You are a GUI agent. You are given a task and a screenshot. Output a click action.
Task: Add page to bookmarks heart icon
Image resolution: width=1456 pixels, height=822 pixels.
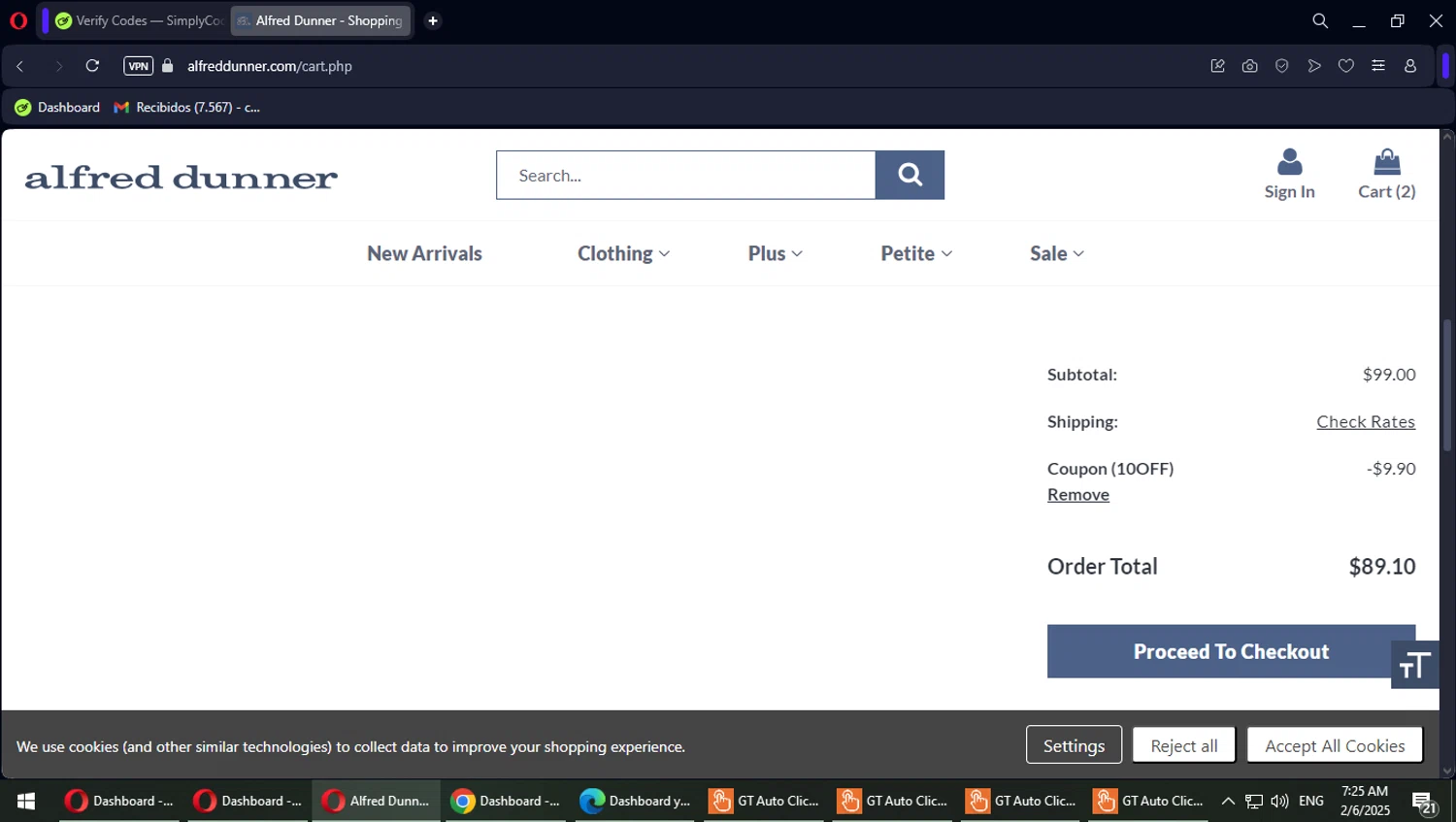(1346, 66)
